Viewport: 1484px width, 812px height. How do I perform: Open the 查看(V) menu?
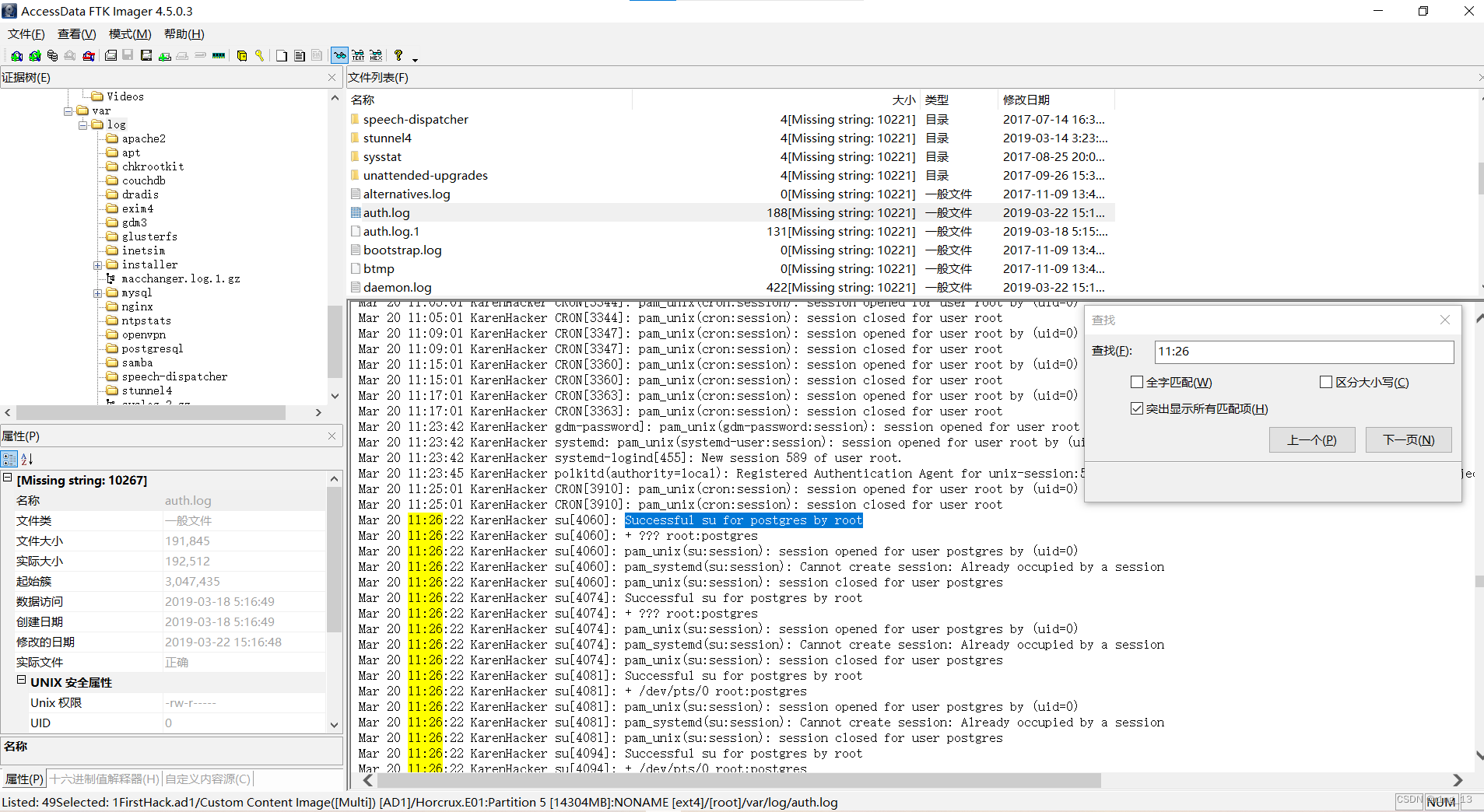pyautogui.click(x=76, y=34)
